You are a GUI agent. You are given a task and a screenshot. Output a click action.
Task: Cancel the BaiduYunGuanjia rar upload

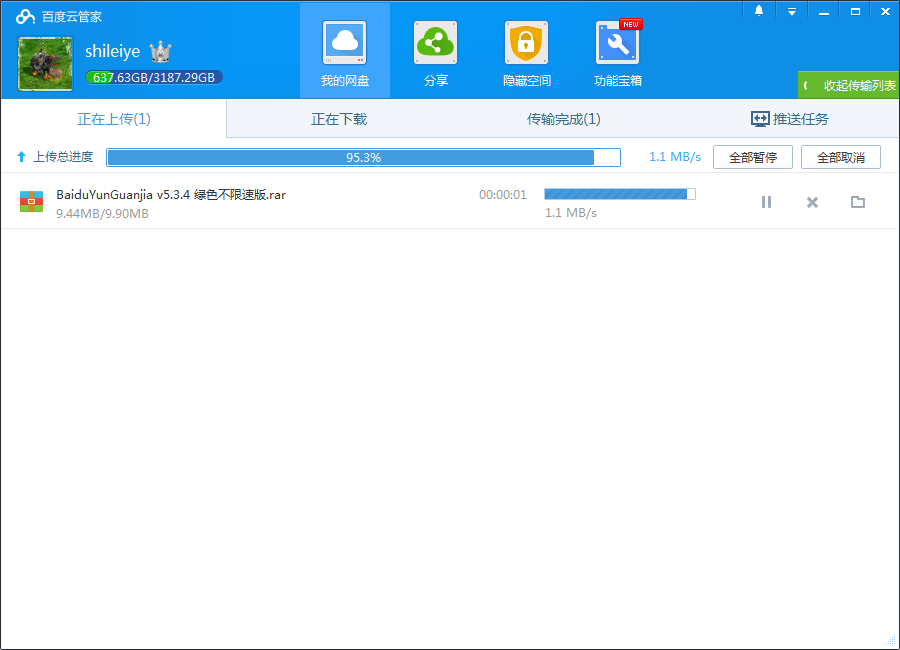812,202
